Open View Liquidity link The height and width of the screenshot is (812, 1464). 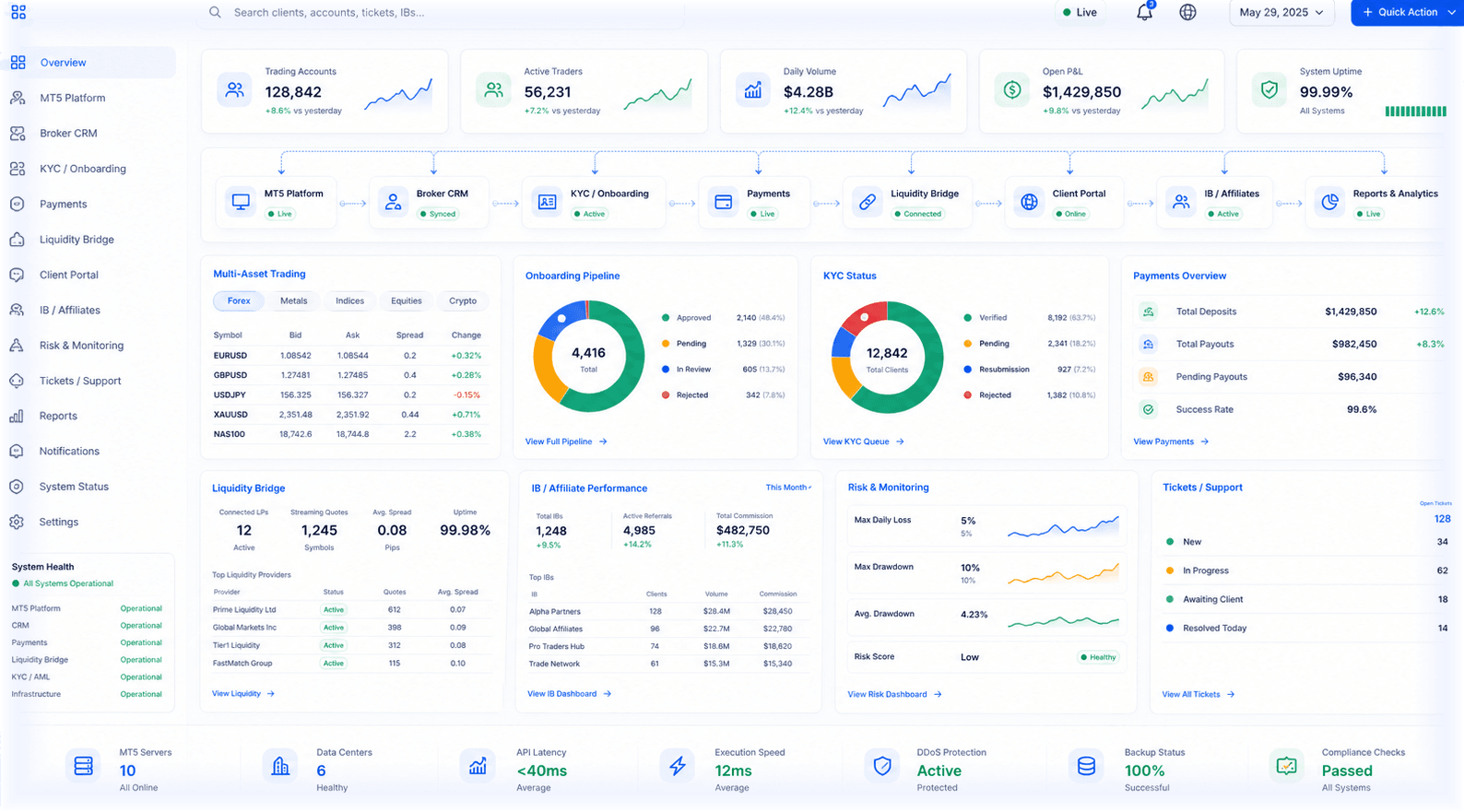click(243, 693)
